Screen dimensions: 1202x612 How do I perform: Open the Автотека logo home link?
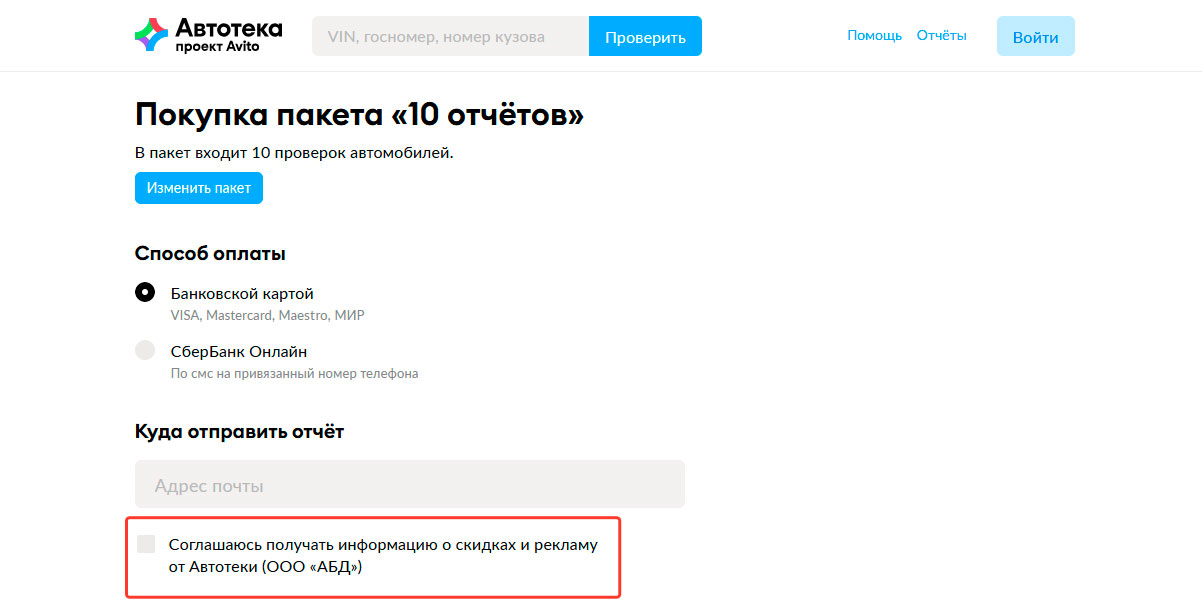pyautogui.click(x=208, y=35)
